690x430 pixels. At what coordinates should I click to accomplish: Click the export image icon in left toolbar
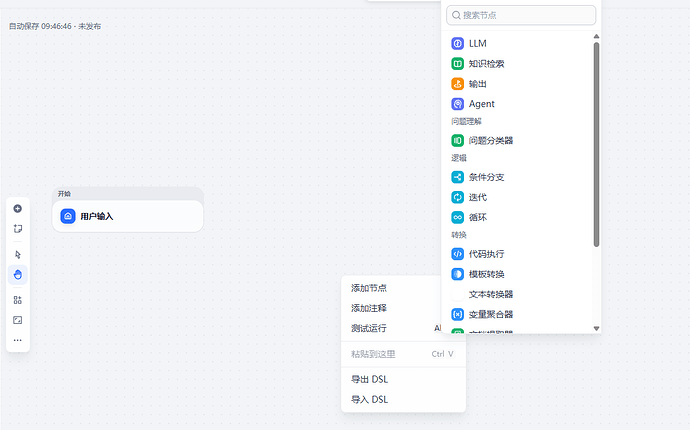pyautogui.click(x=17, y=320)
